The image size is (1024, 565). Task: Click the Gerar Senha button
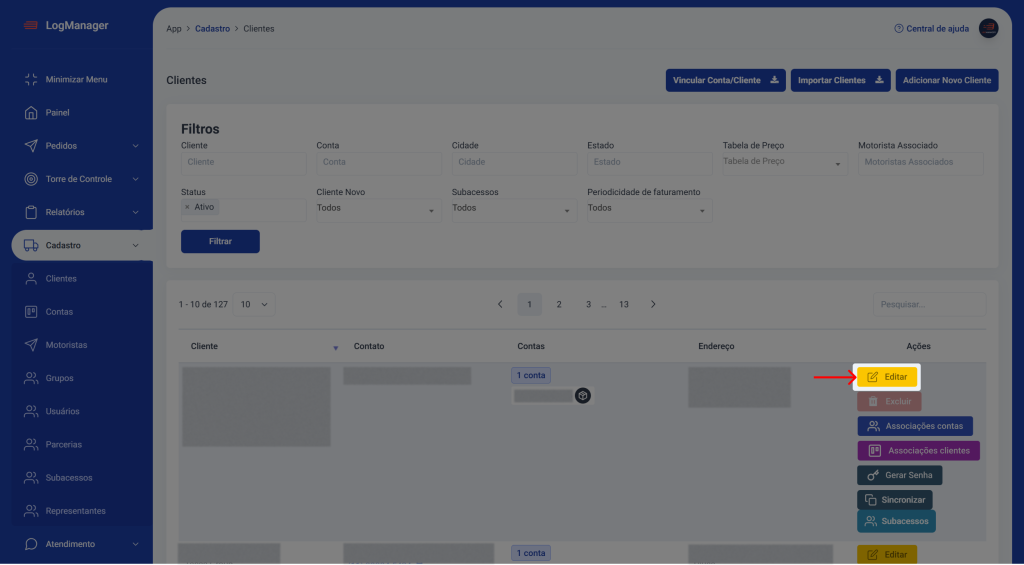tap(899, 475)
